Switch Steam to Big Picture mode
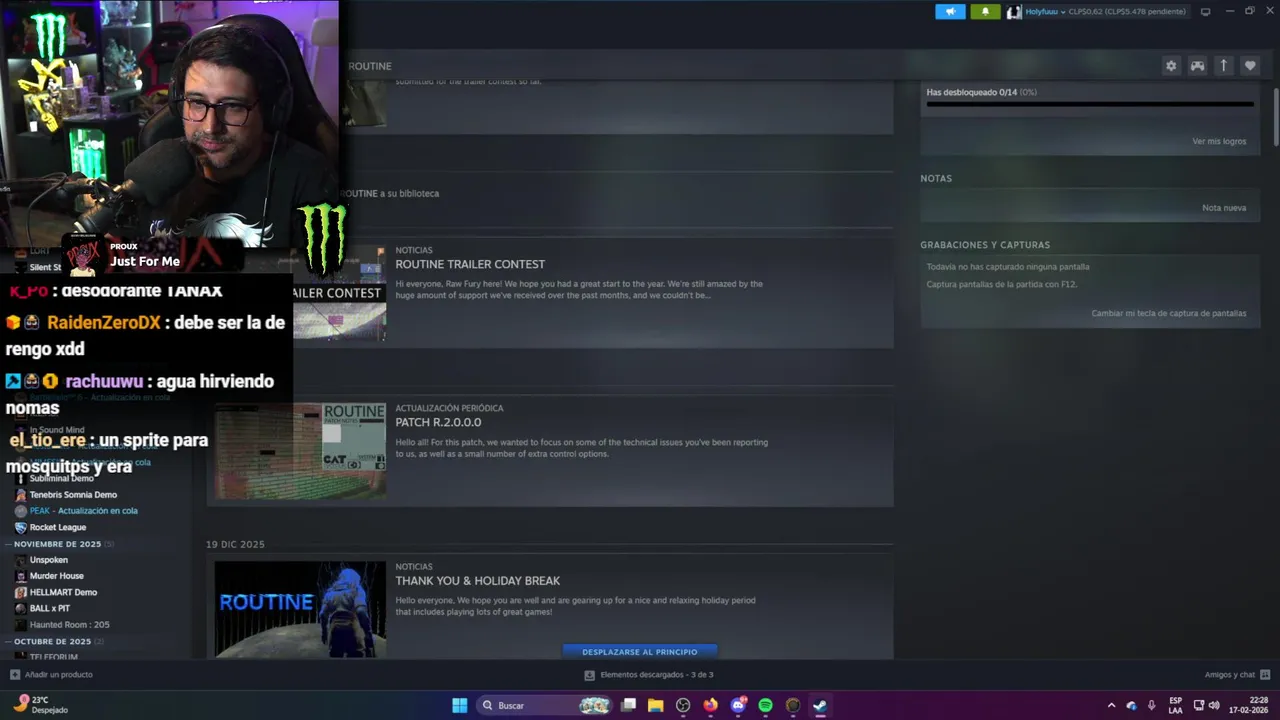 coord(1205,12)
